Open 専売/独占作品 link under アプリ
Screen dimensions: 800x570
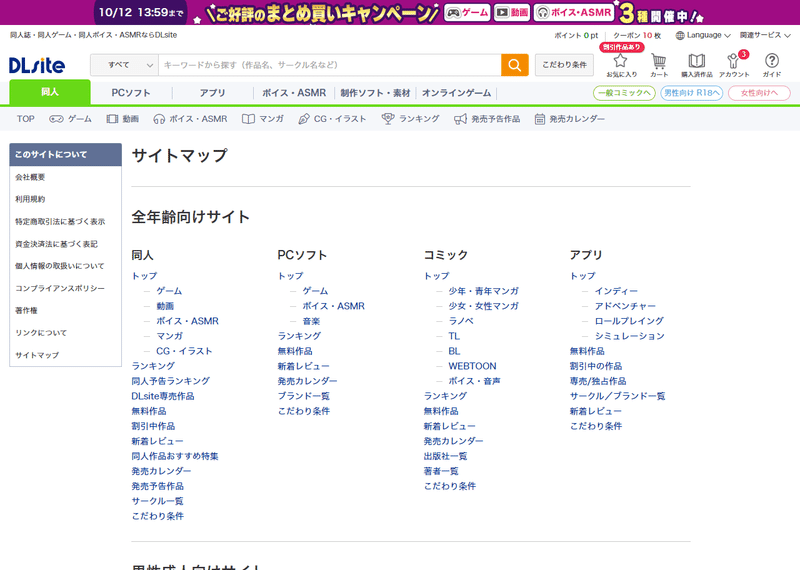click(598, 381)
